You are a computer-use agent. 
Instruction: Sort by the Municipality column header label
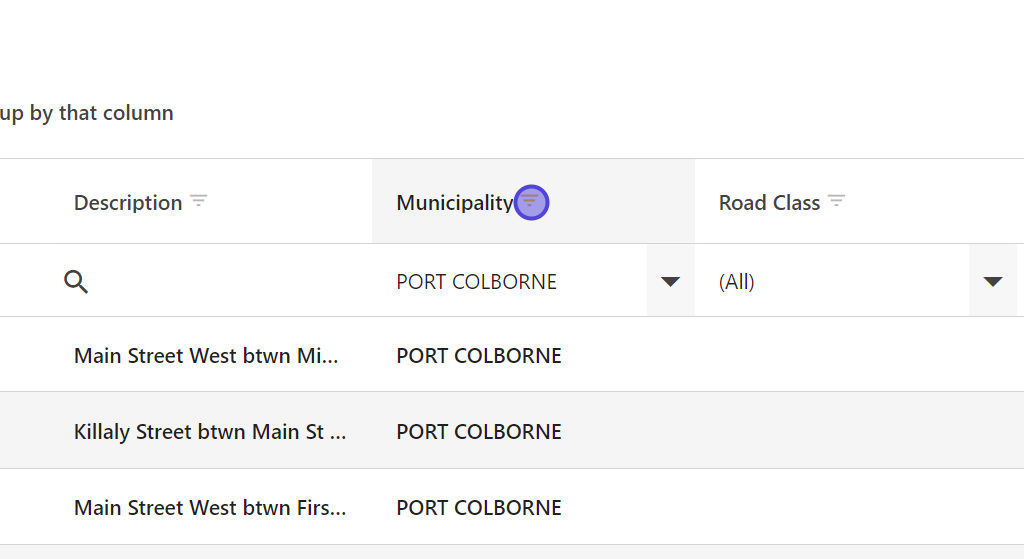454,203
